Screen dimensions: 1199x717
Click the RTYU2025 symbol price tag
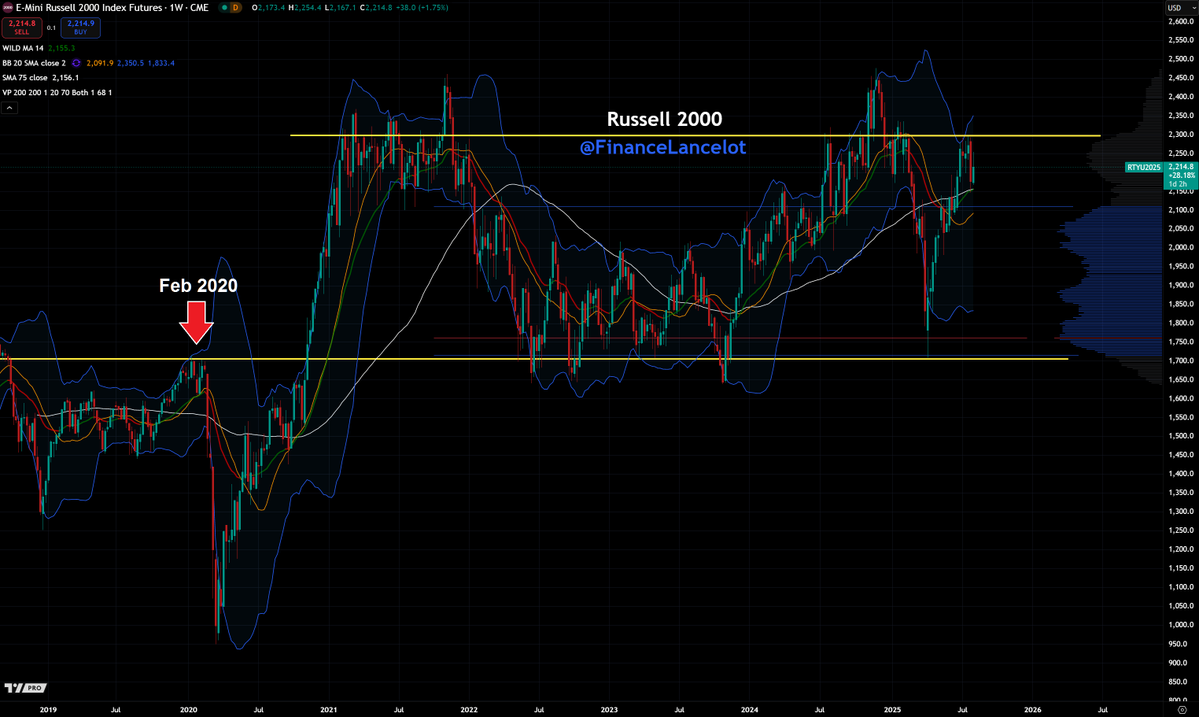coord(1143,167)
